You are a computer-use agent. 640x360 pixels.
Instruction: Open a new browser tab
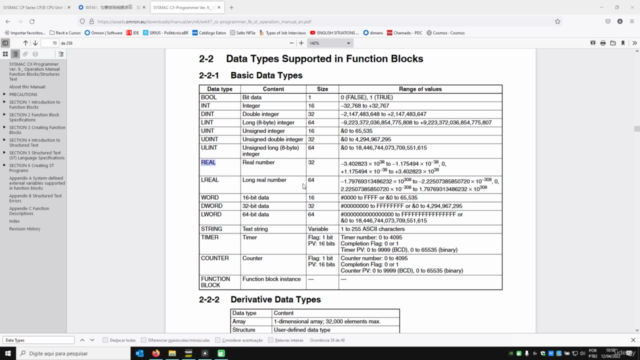coord(231,7)
